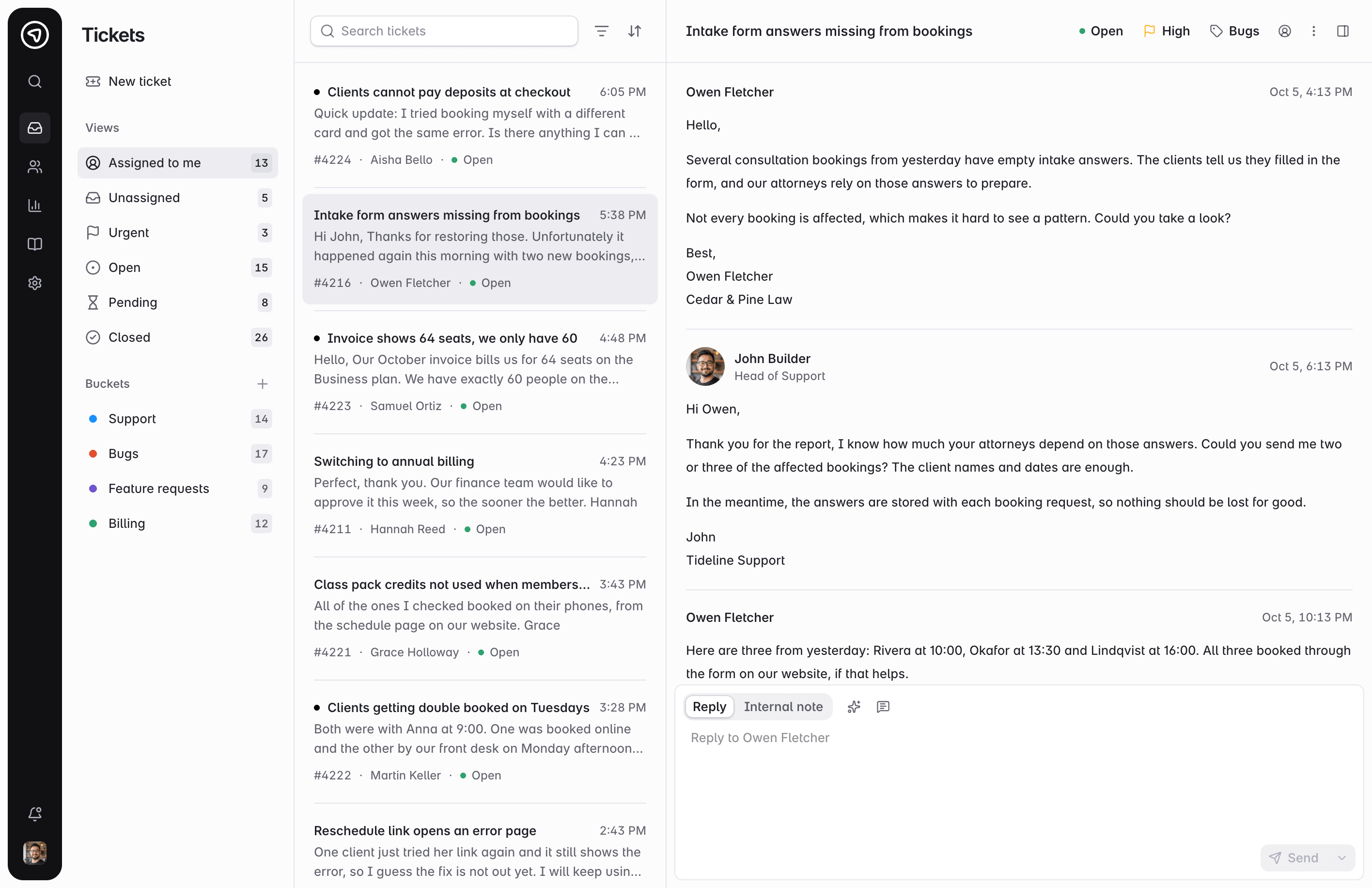Image resolution: width=1372 pixels, height=888 pixels.
Task: Expand the Send options chevron
Action: click(1341, 857)
